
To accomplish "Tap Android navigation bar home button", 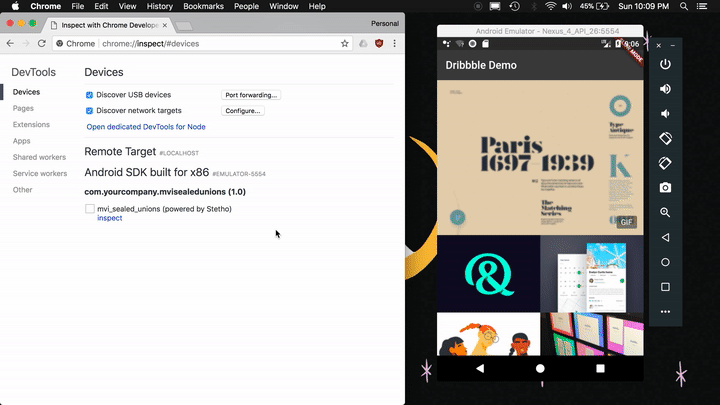I will [x=540, y=368].
